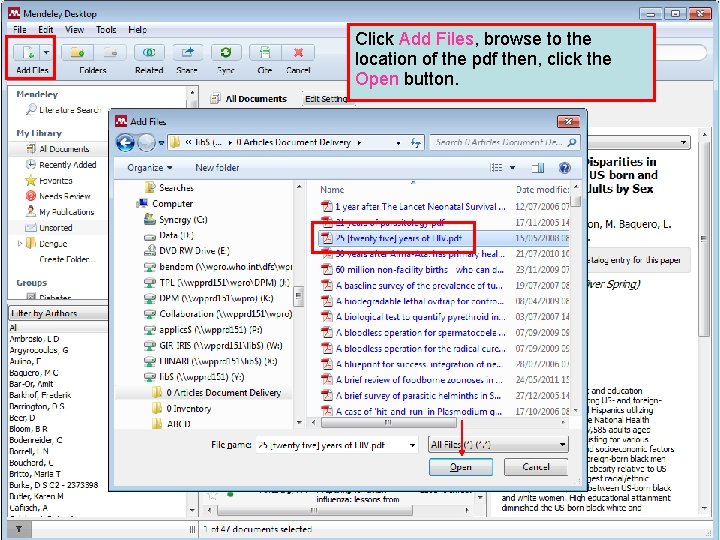720x540 pixels.
Task: Click the Cite toolbar icon
Action: (264, 53)
